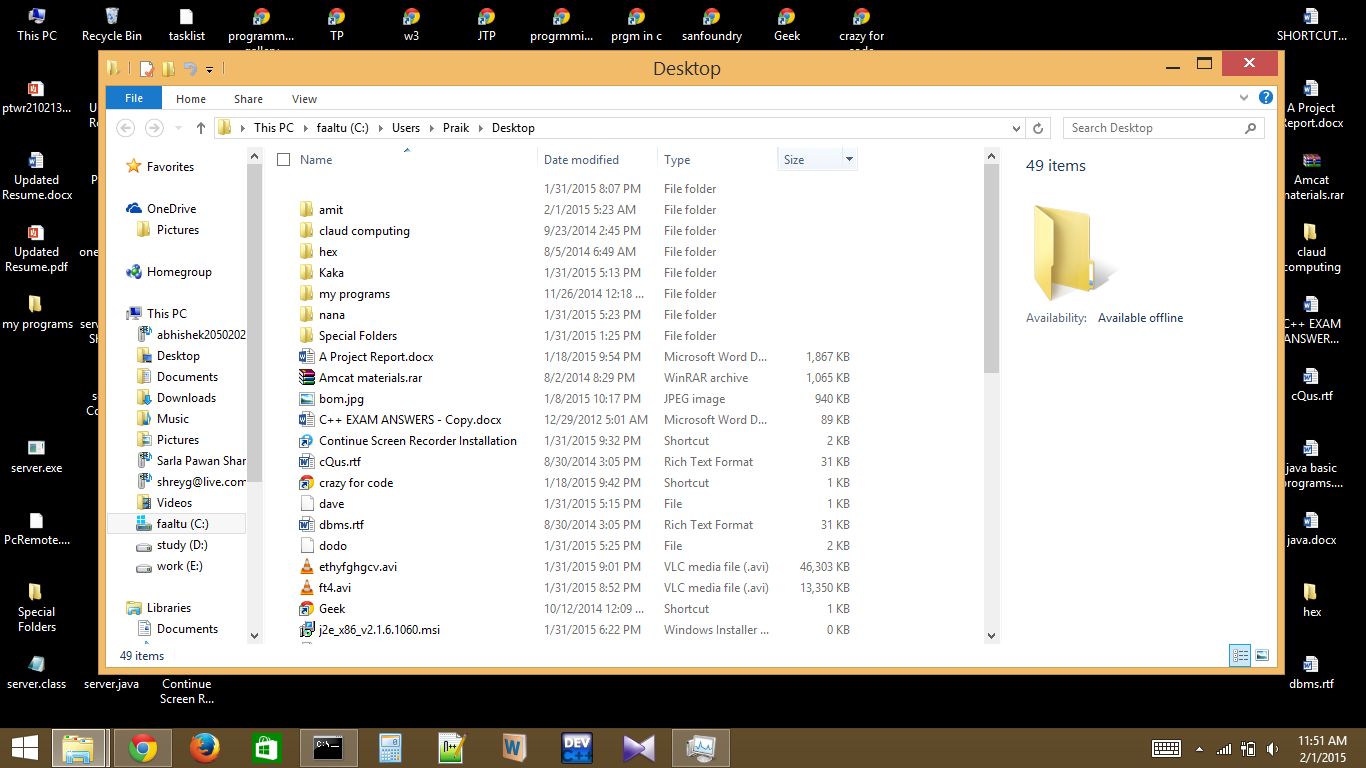
Task: Click the Homegroup icon in navigation pane
Action: [x=134, y=272]
